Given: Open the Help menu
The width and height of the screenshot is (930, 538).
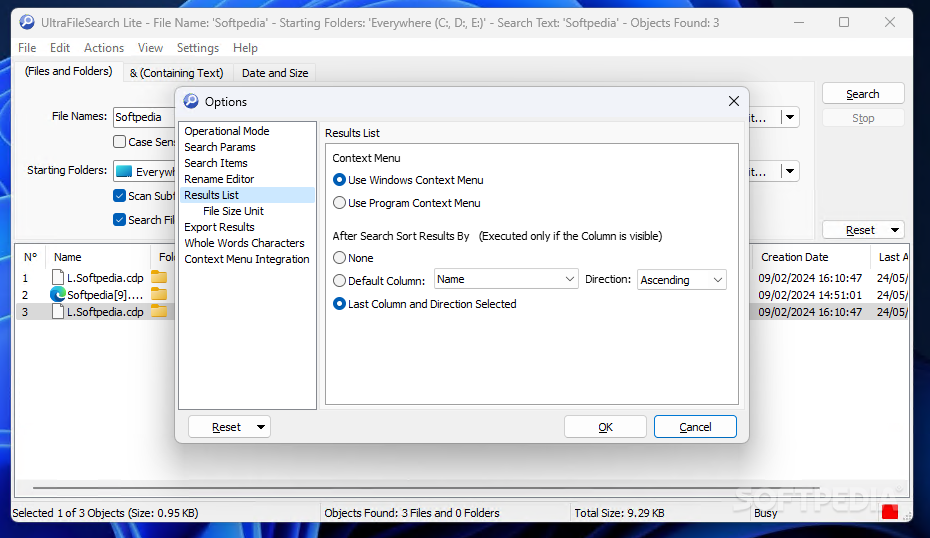Looking at the screenshot, I should (245, 47).
